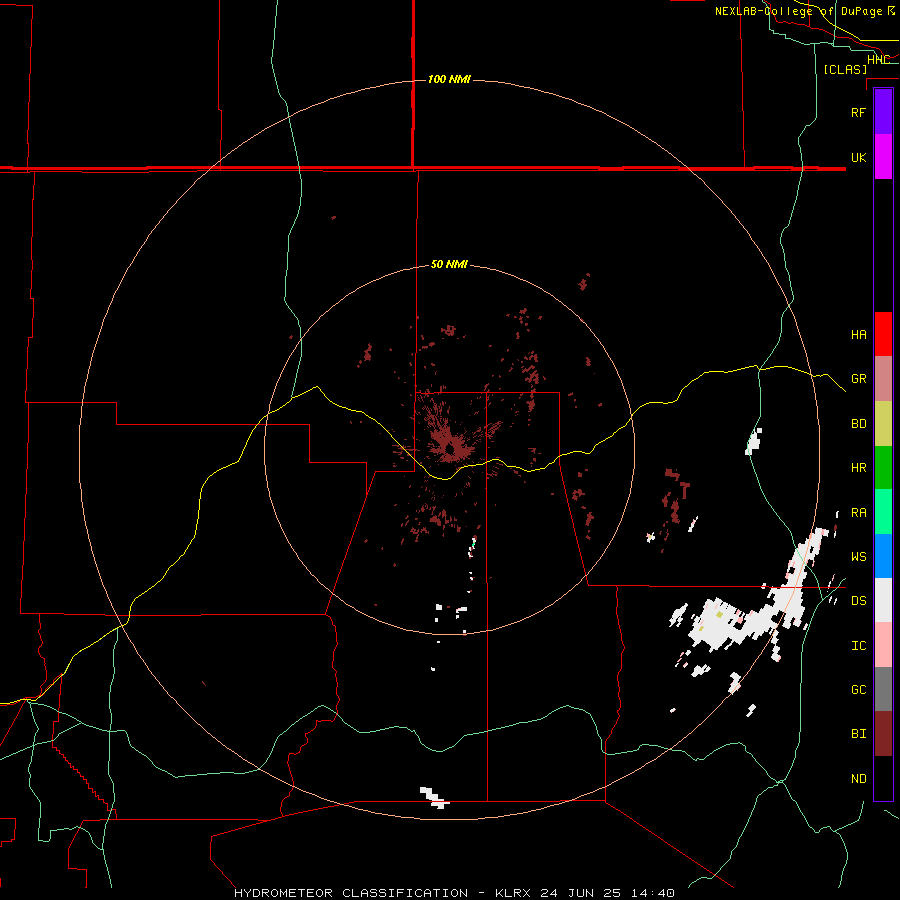Click the RA legend label
This screenshot has width=900, height=900.
[x=859, y=513]
